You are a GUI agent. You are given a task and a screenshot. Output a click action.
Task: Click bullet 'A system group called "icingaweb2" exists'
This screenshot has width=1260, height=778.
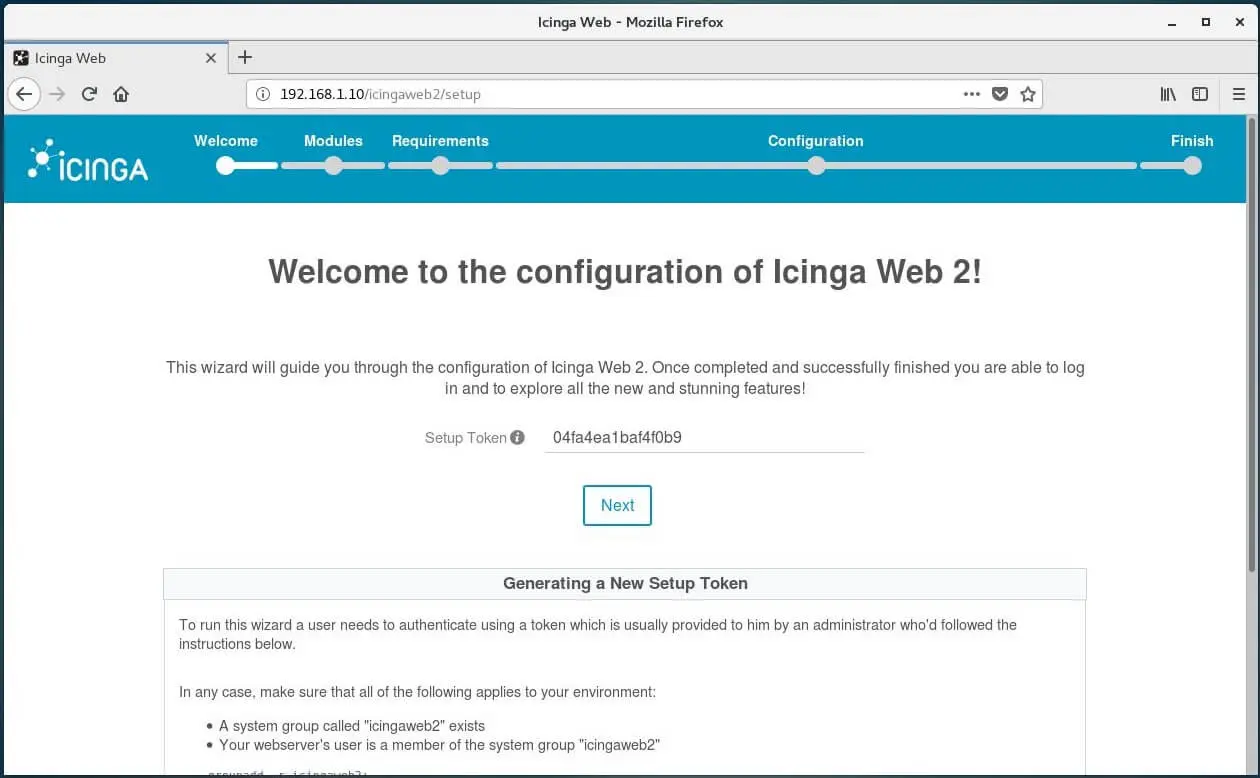352,726
